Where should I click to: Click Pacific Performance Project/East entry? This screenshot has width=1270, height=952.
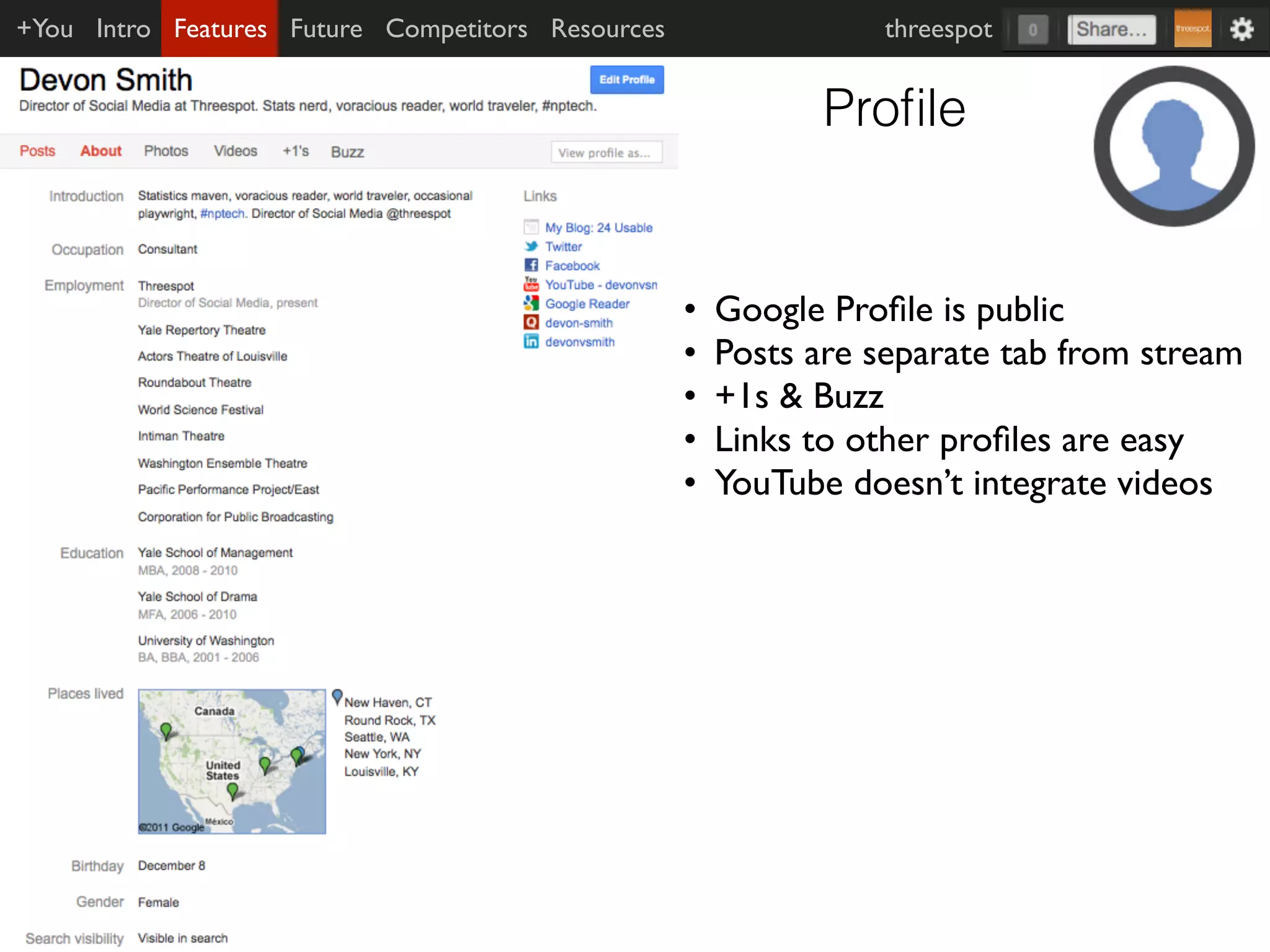229,490
